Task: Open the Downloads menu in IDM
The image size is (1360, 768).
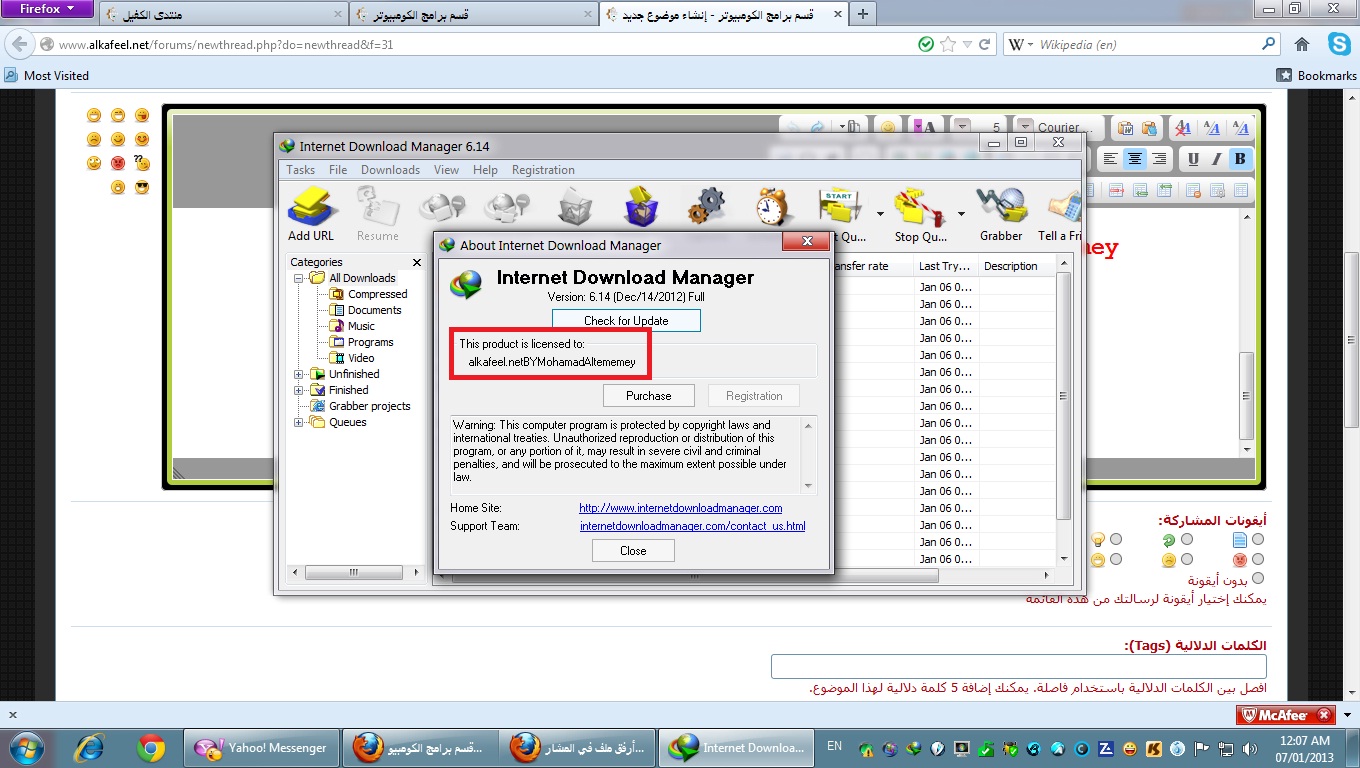Action: [x=390, y=170]
